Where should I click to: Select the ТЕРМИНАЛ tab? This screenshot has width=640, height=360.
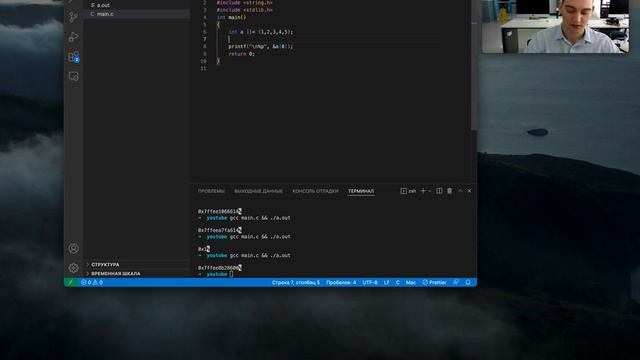coord(361,191)
